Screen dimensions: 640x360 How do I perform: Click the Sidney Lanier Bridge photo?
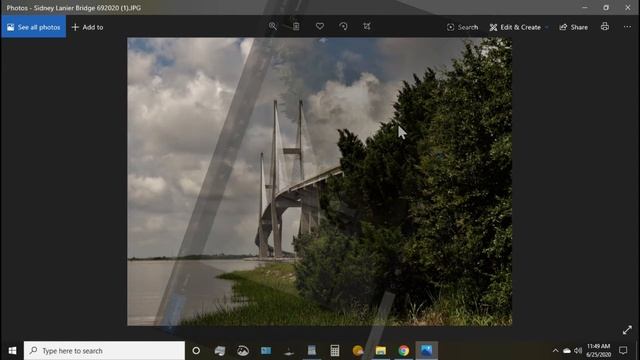coord(320,182)
